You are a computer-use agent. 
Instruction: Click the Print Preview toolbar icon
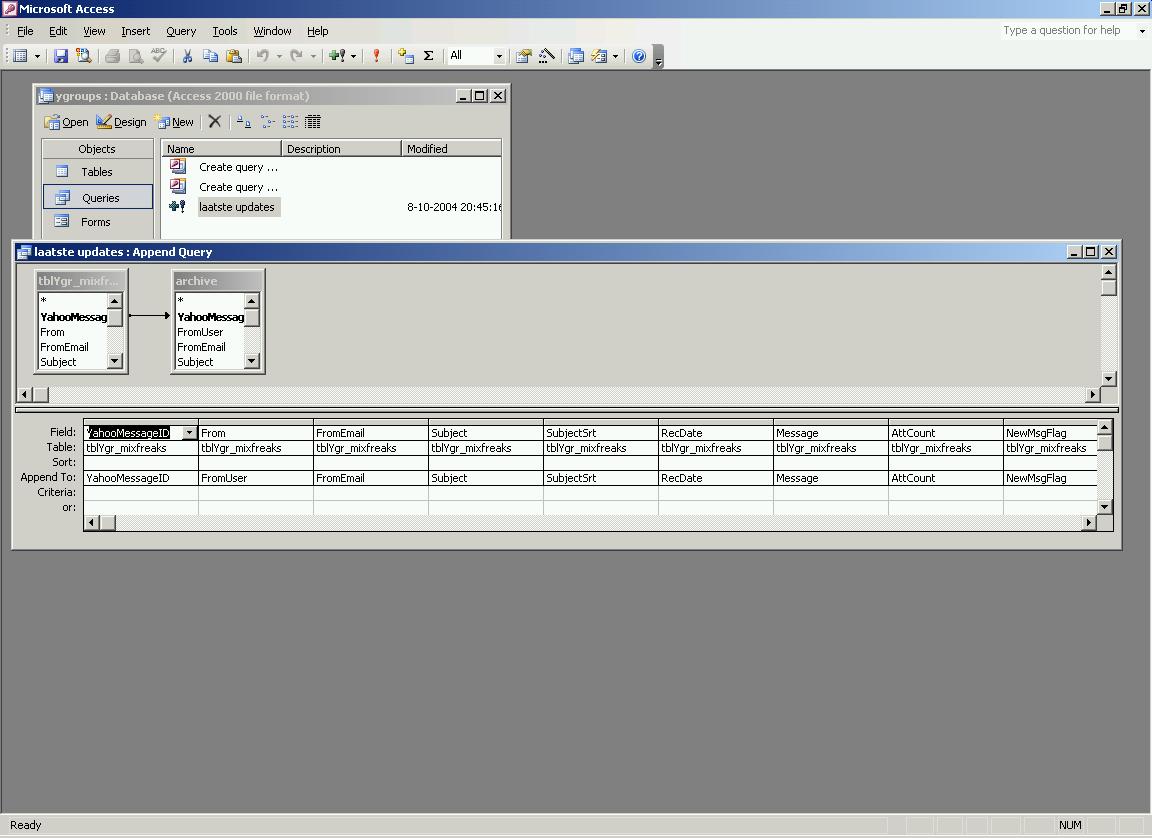136,56
